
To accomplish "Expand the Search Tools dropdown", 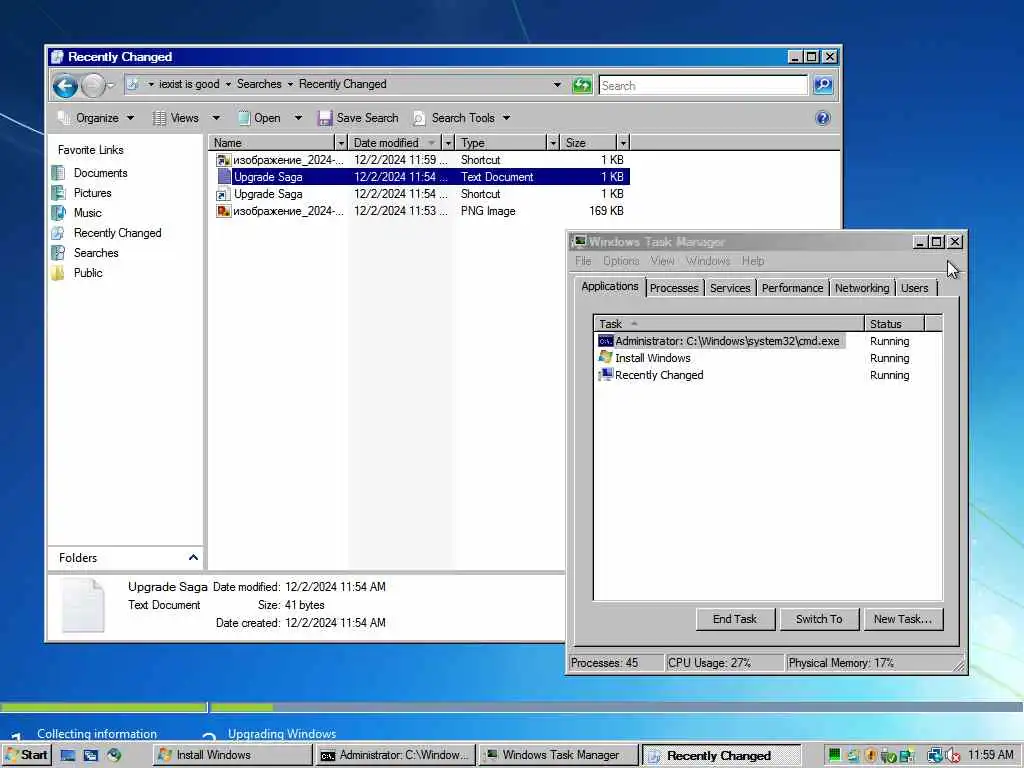I will click(506, 118).
